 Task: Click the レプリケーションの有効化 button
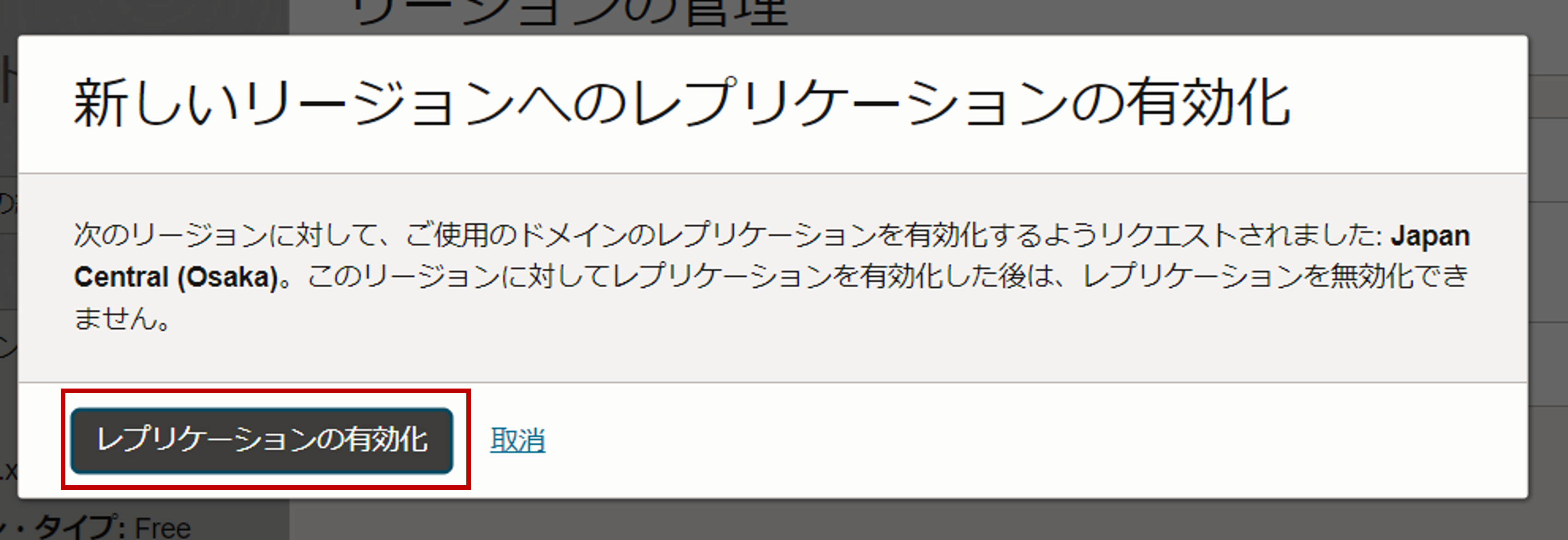click(x=262, y=440)
